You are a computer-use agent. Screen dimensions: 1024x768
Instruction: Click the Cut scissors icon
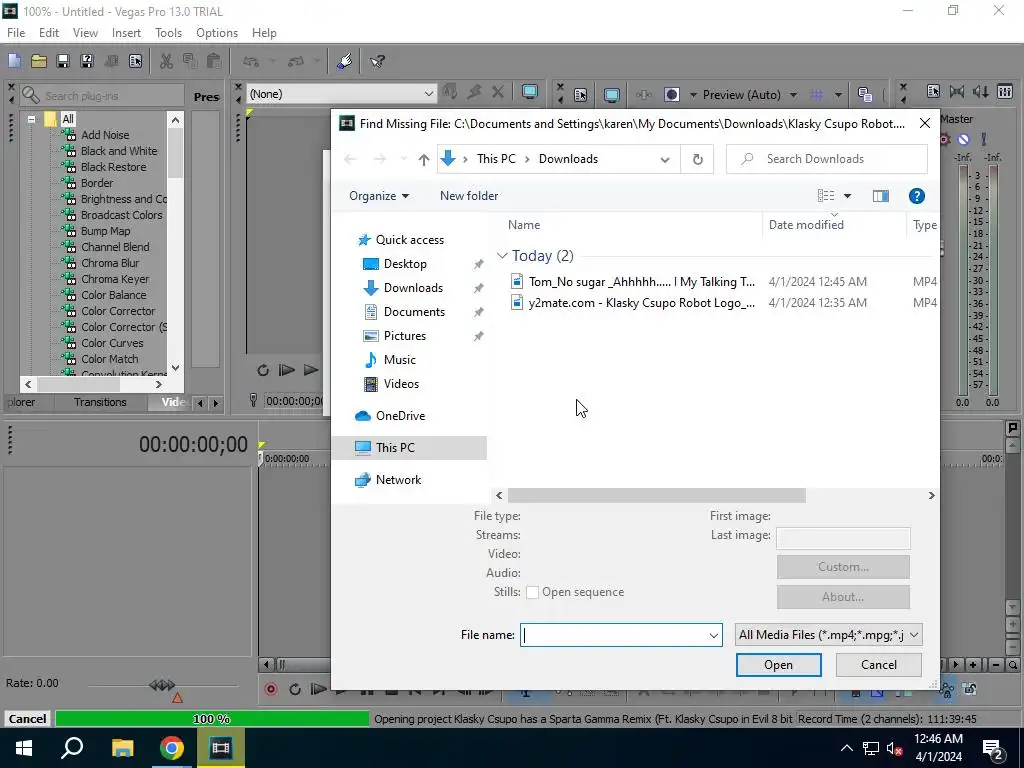[167, 61]
